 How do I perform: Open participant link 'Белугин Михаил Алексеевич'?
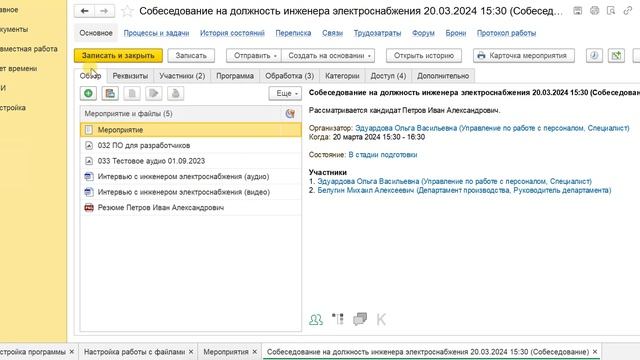464,190
